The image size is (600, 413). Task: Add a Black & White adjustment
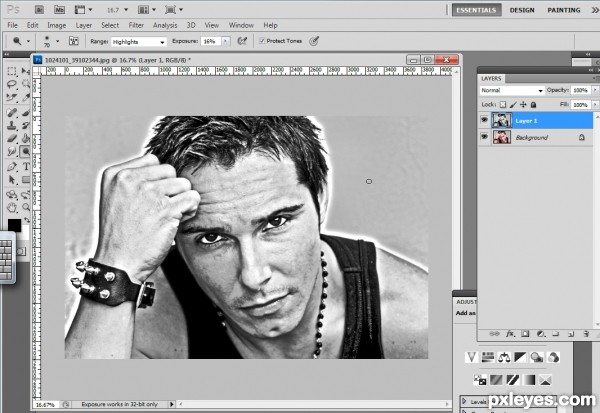point(520,357)
